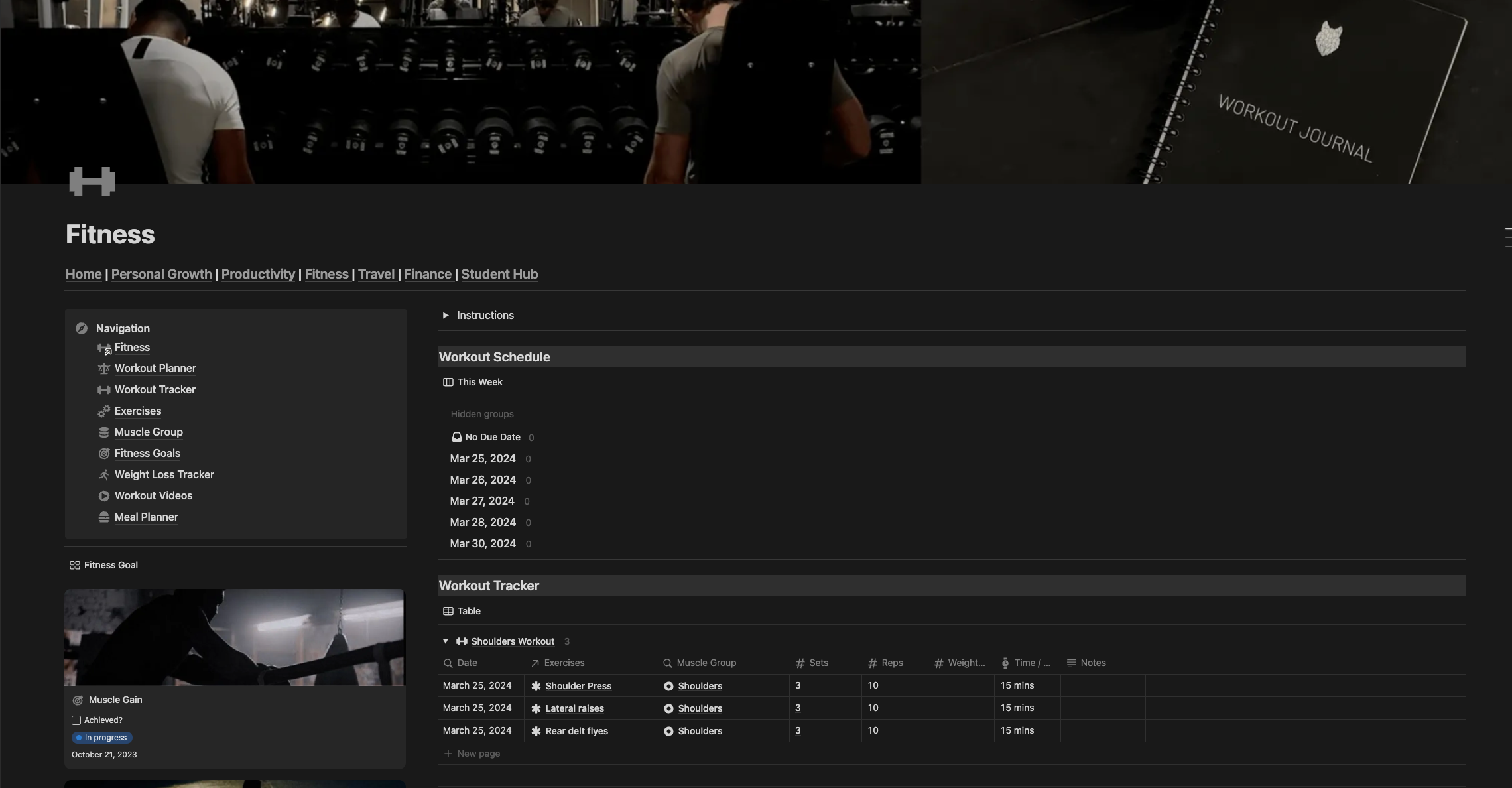The image size is (1512, 788).
Task: Expand the Instructions toggle
Action: point(446,316)
